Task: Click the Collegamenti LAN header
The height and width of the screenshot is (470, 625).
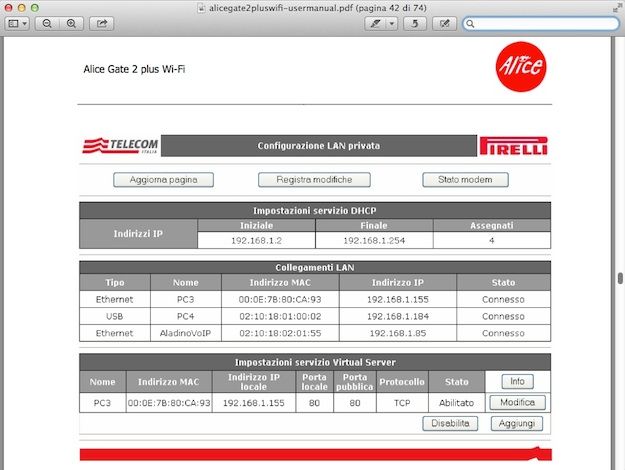Action: pyautogui.click(x=315, y=267)
